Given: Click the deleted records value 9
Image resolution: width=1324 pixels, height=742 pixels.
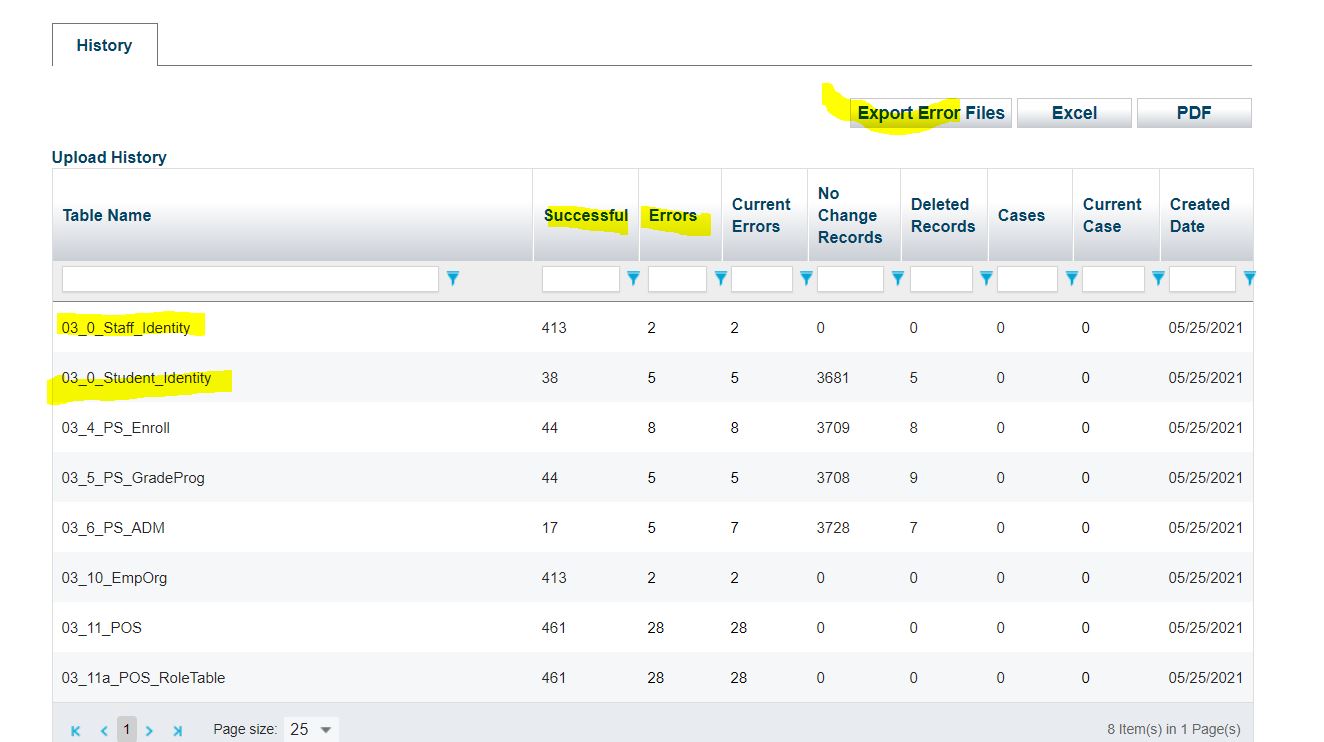Looking at the screenshot, I should 913,478.
